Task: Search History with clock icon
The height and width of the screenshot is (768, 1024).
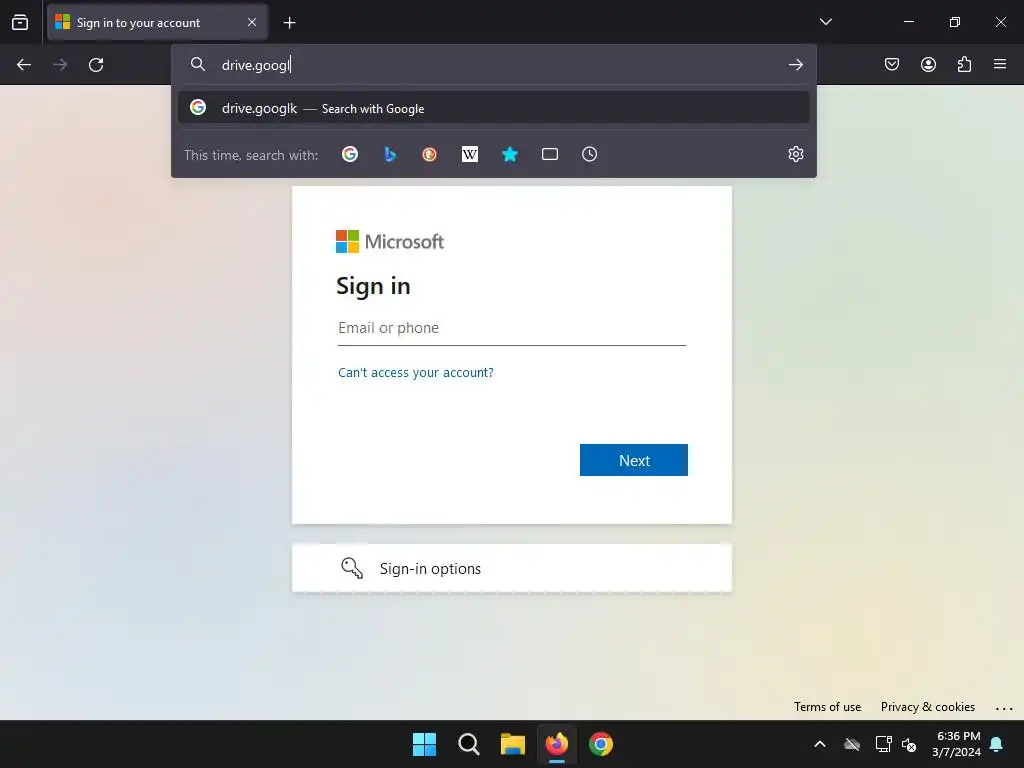Action: pos(590,154)
